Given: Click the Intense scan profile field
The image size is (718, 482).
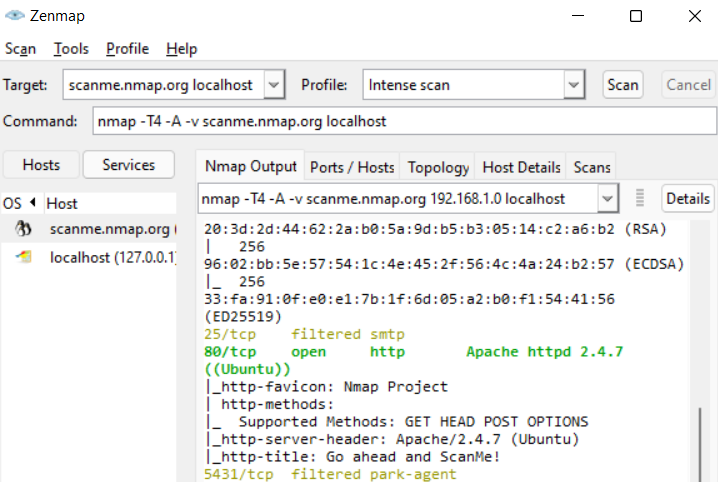Looking at the screenshot, I should (x=463, y=84).
